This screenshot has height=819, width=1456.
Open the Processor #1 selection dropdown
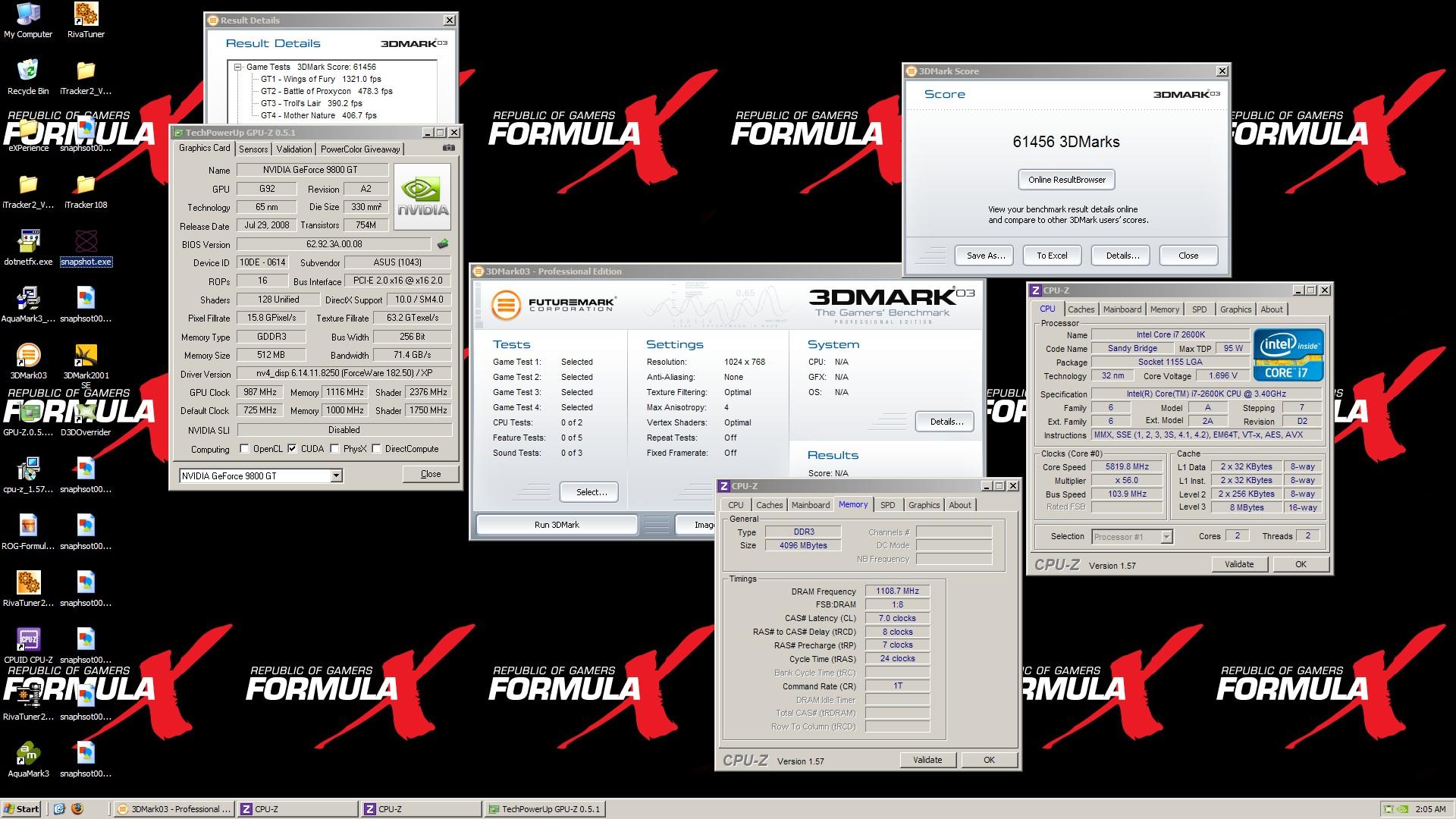coord(1166,537)
